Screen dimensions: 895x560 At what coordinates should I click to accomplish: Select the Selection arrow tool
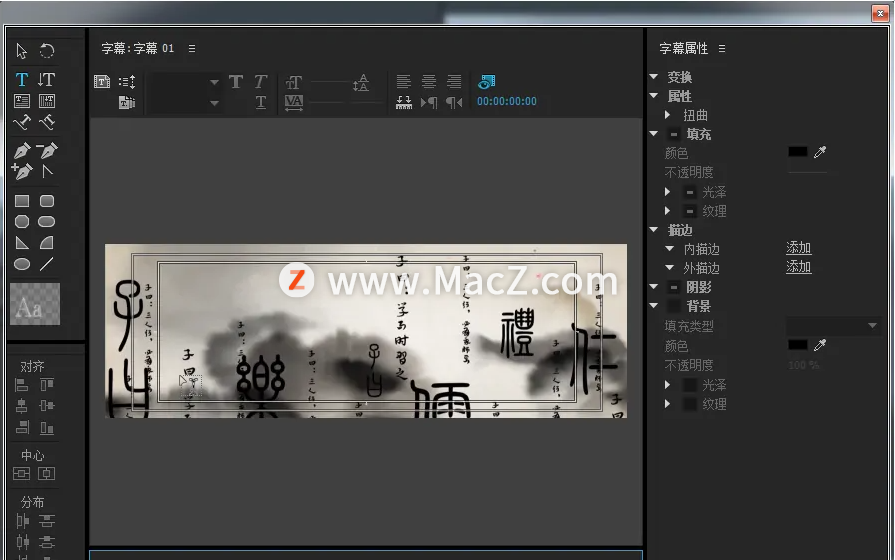[22, 51]
